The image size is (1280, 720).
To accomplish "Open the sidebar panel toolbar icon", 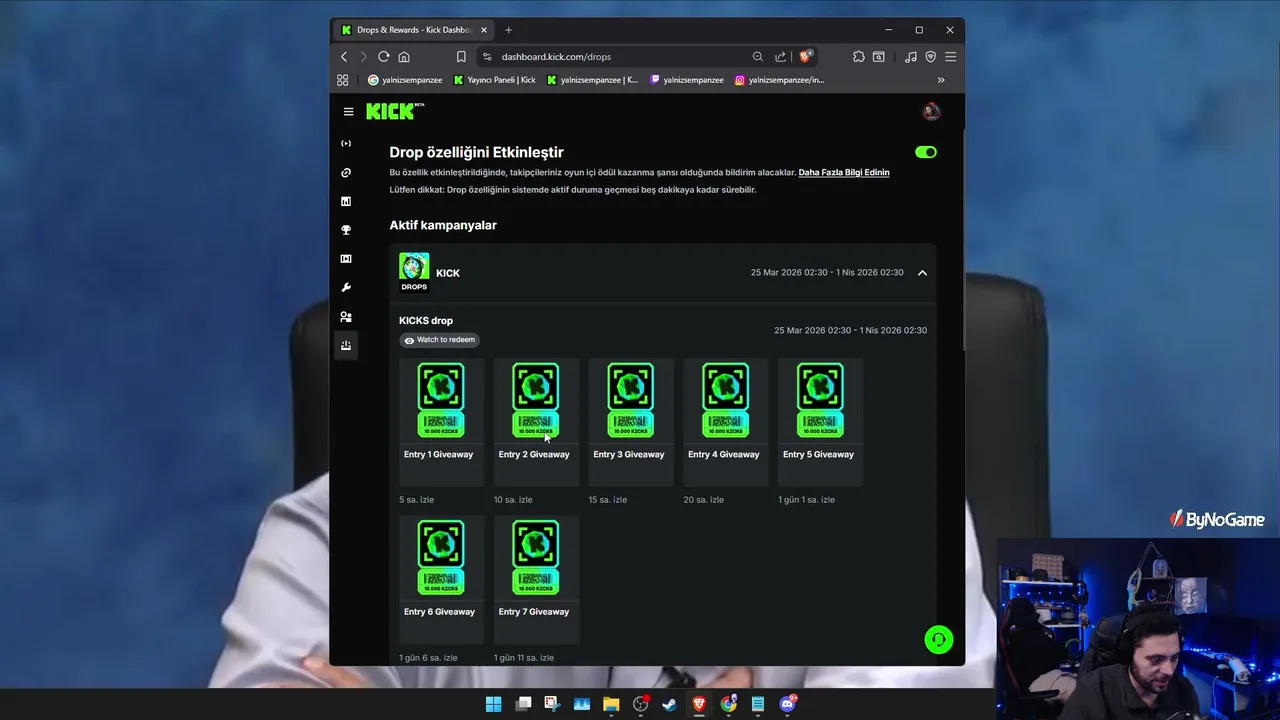I will (879, 57).
